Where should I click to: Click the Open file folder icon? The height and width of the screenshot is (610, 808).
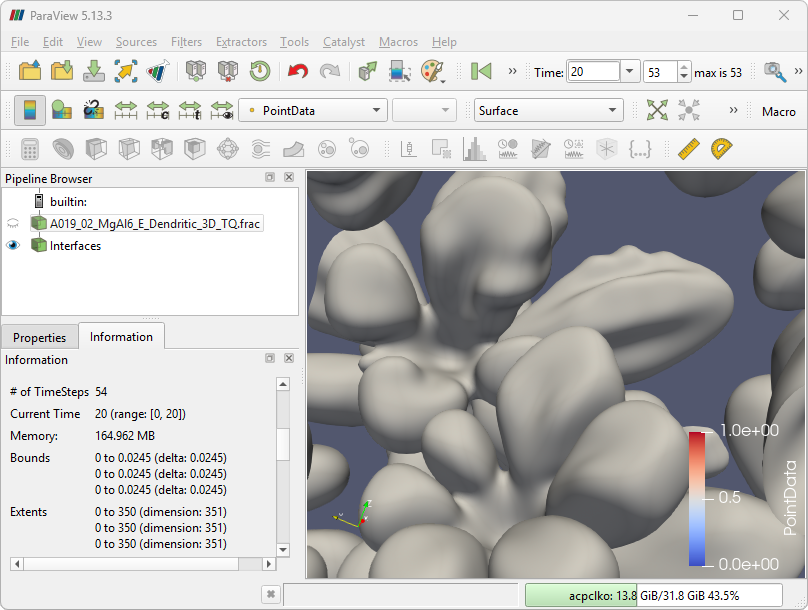[x=30, y=71]
